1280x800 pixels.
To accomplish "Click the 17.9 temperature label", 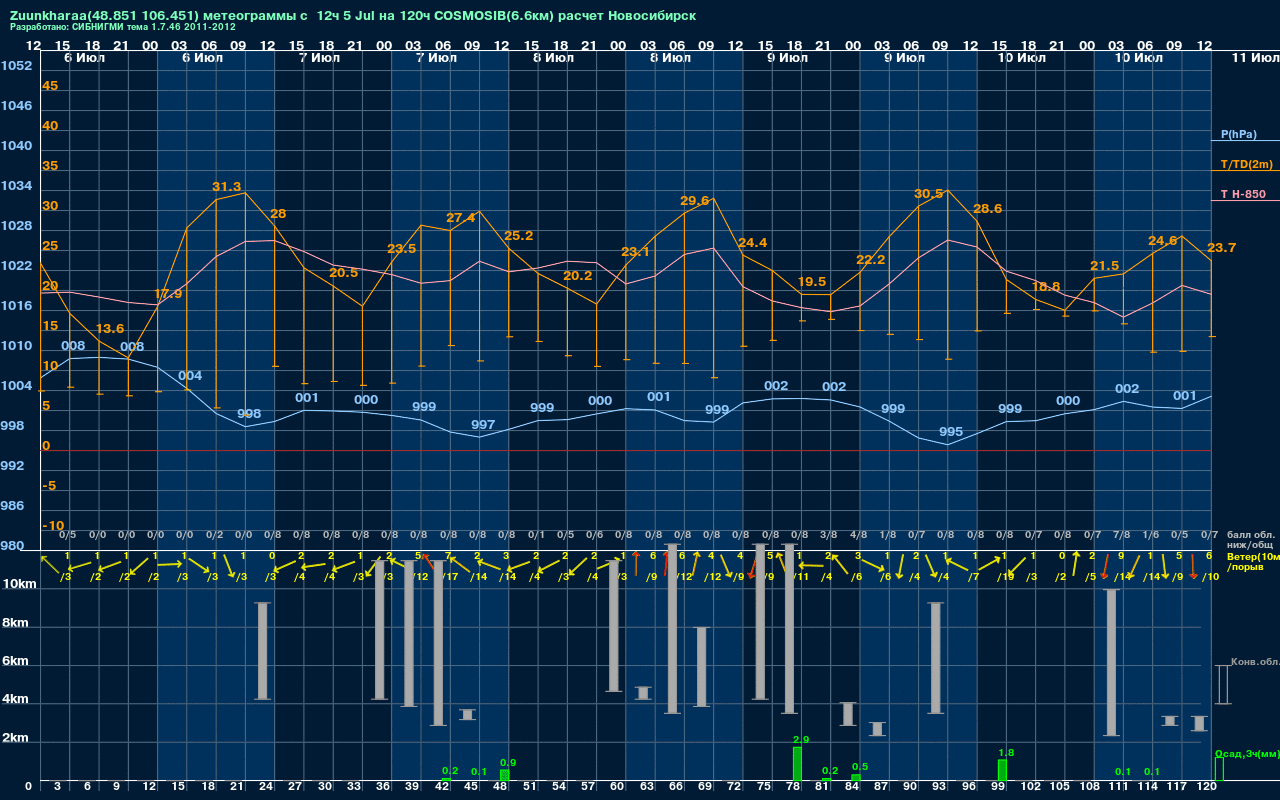I will coord(168,294).
